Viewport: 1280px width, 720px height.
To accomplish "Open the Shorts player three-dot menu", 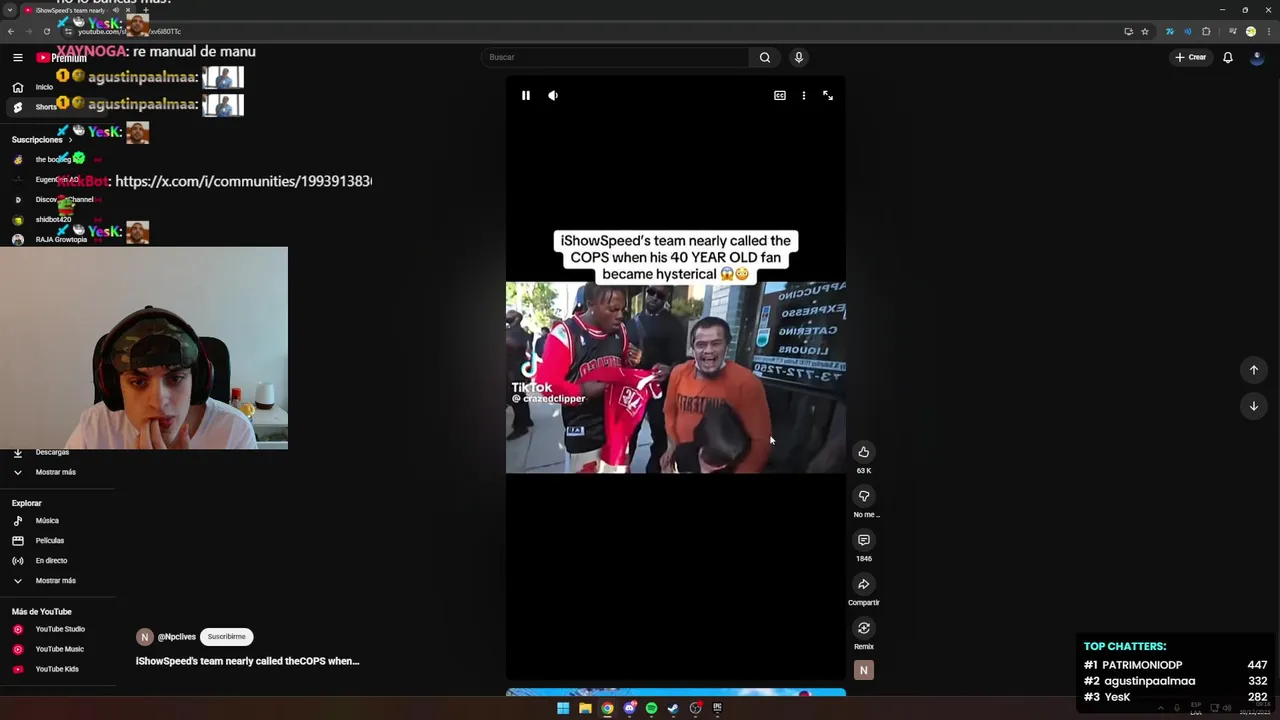I will pyautogui.click(x=804, y=96).
